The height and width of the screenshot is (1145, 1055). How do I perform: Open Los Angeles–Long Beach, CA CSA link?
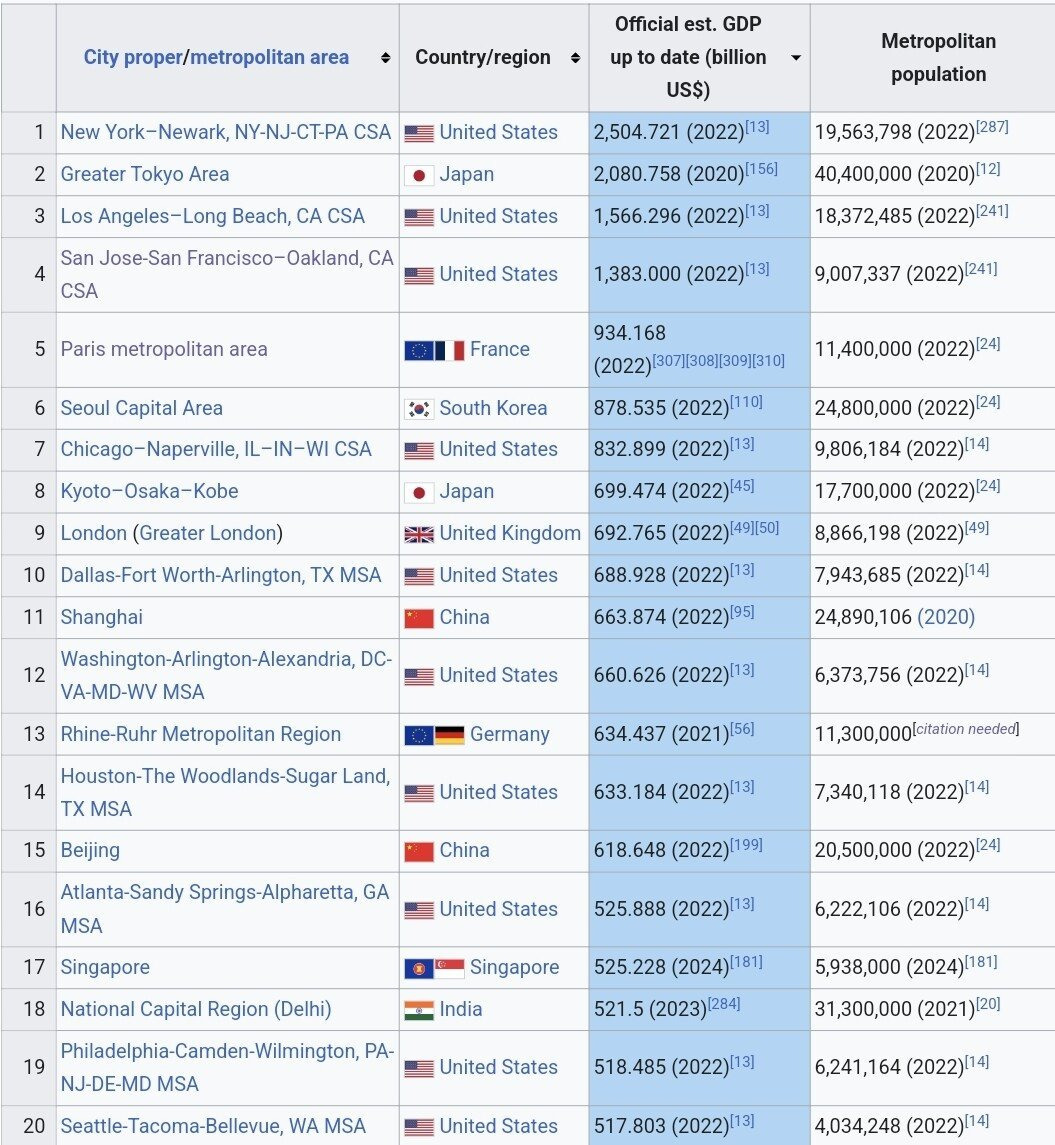pyautogui.click(x=212, y=216)
